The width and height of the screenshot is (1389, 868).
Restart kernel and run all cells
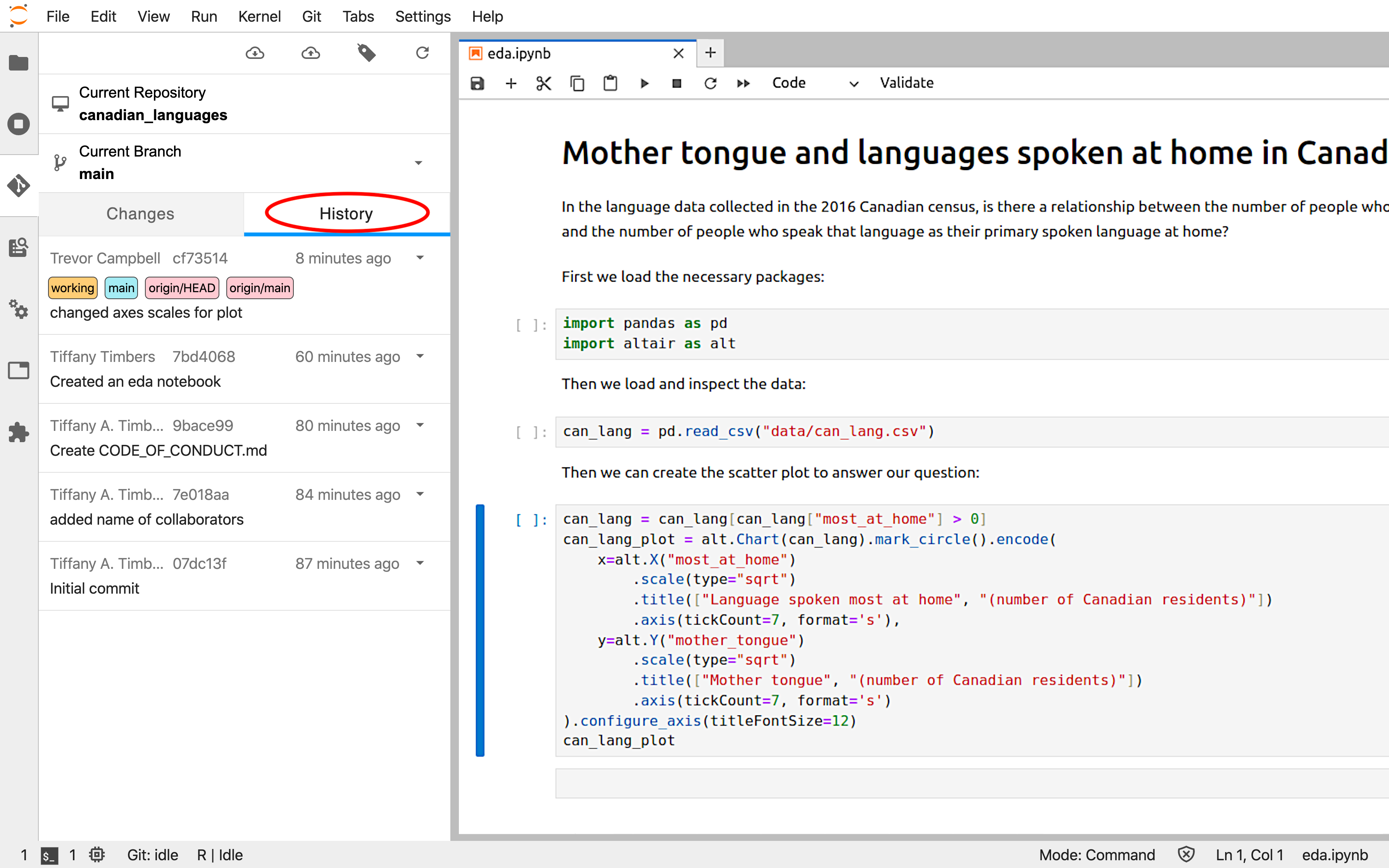(x=743, y=83)
